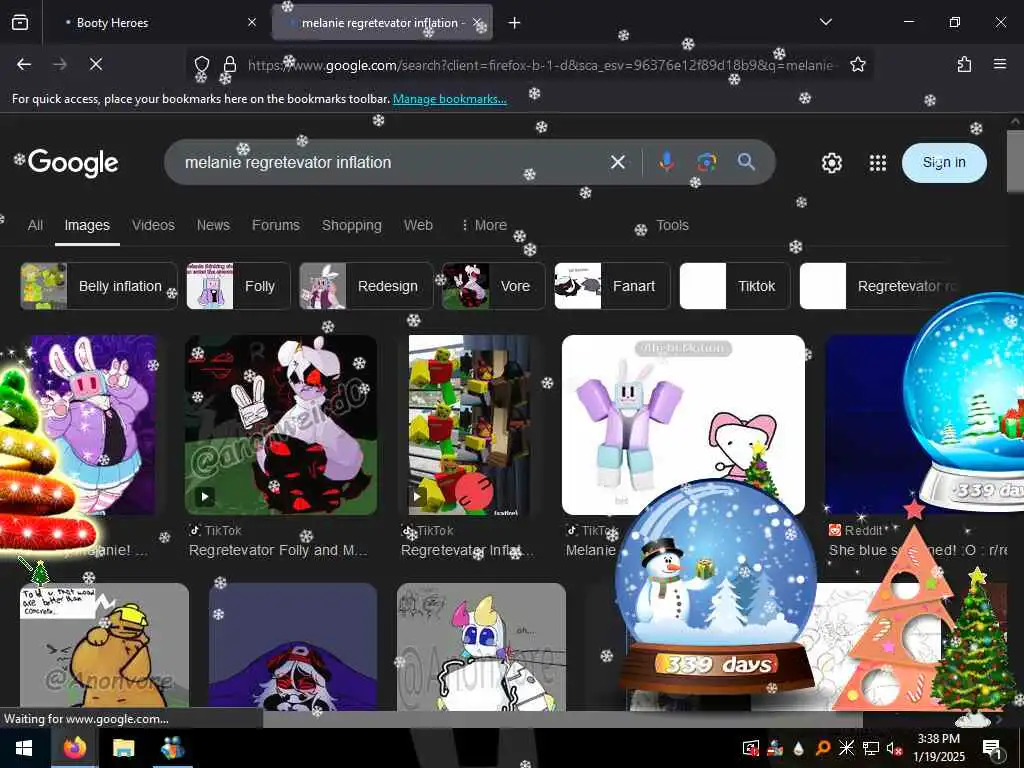Select the Images tab
Screen dimensions: 1024x768
pos(87,225)
